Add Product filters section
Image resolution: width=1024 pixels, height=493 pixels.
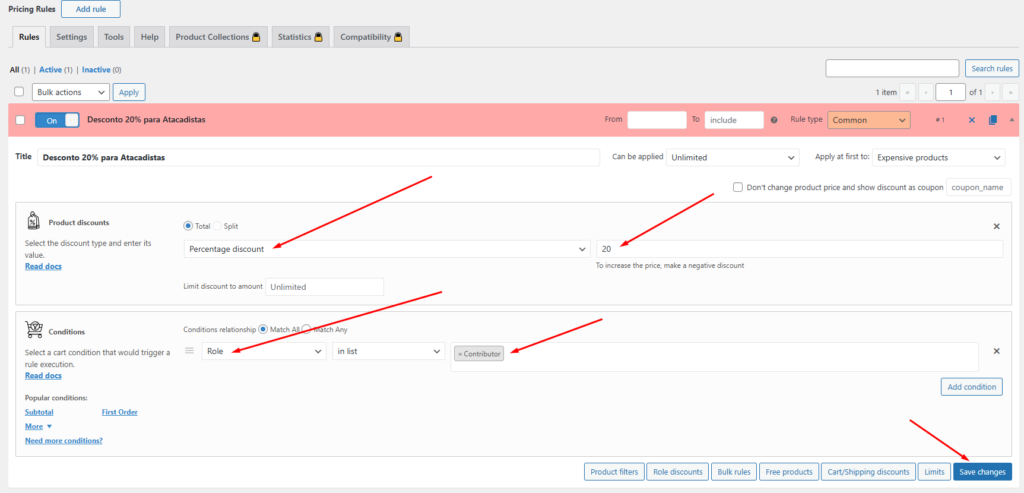[x=615, y=471]
